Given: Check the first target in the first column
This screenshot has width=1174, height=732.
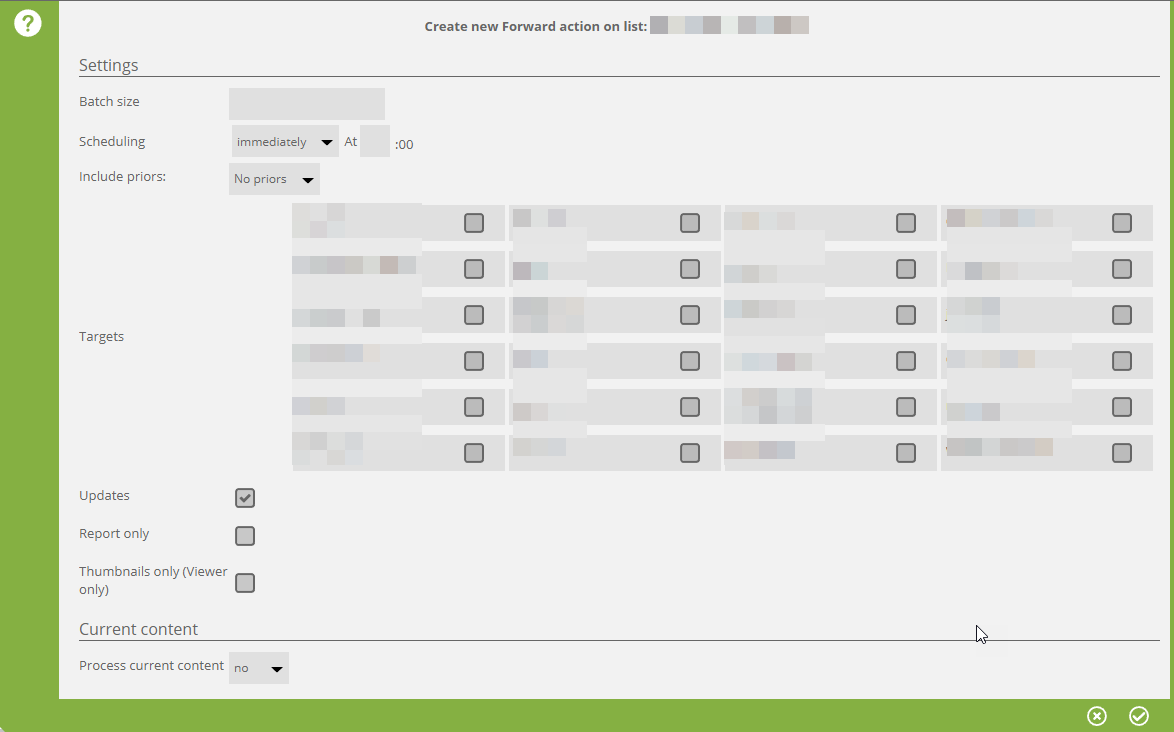Looking at the screenshot, I should coord(474,223).
